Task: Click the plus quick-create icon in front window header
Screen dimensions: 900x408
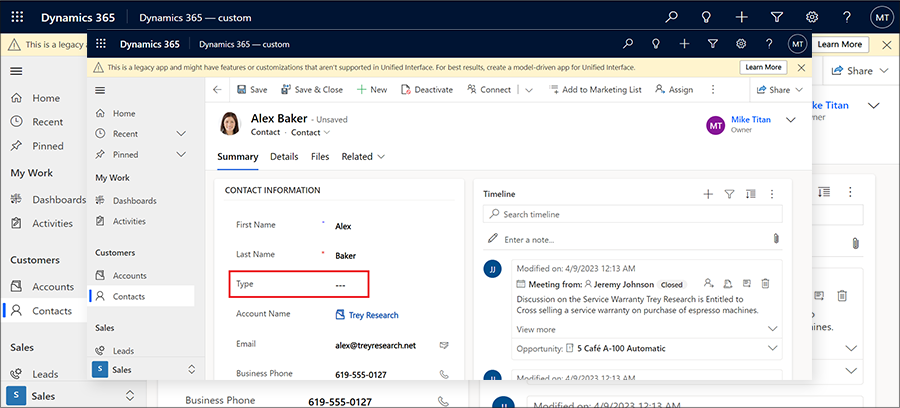Action: [x=684, y=44]
